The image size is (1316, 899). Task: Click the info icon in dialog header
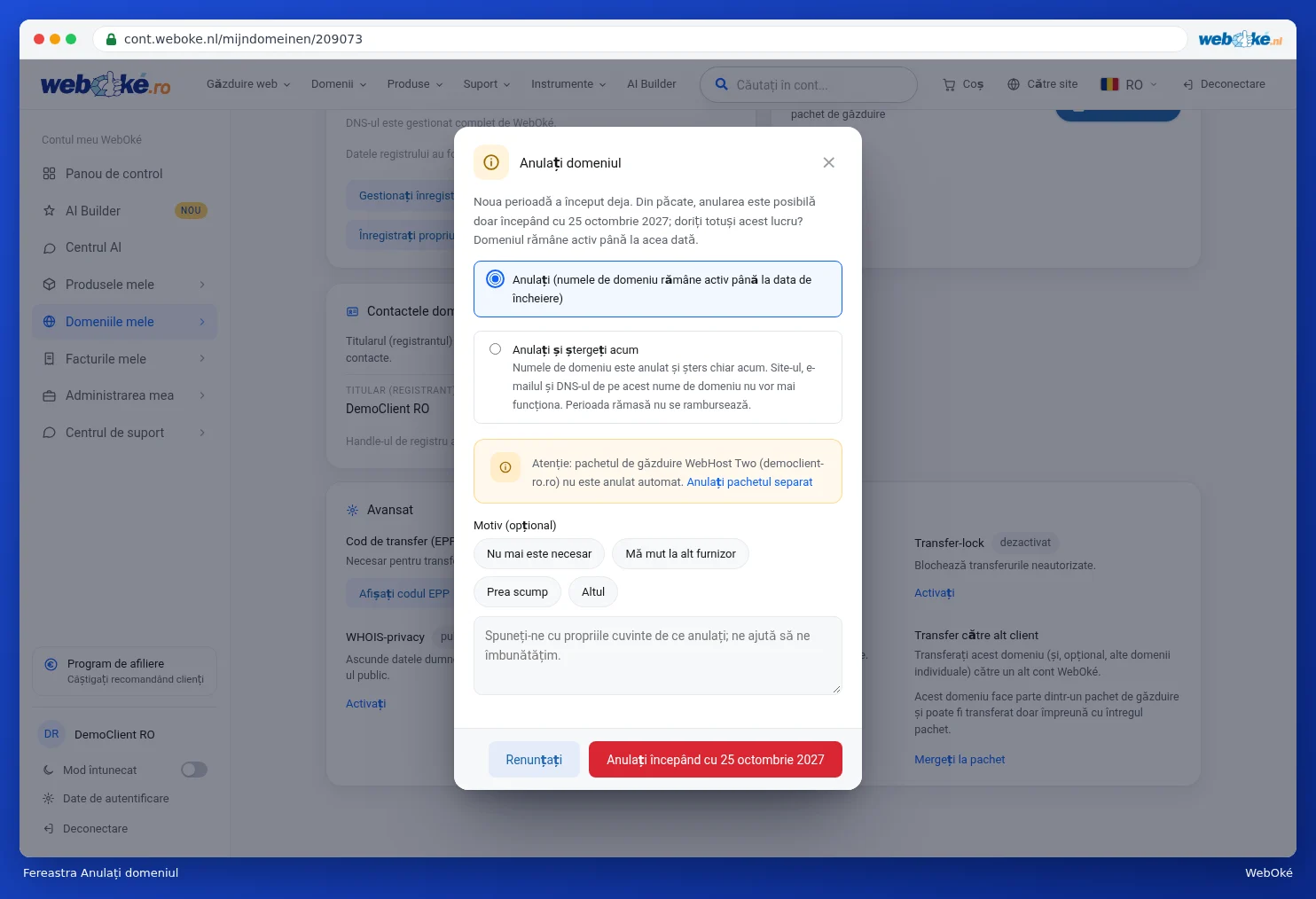[x=491, y=162]
